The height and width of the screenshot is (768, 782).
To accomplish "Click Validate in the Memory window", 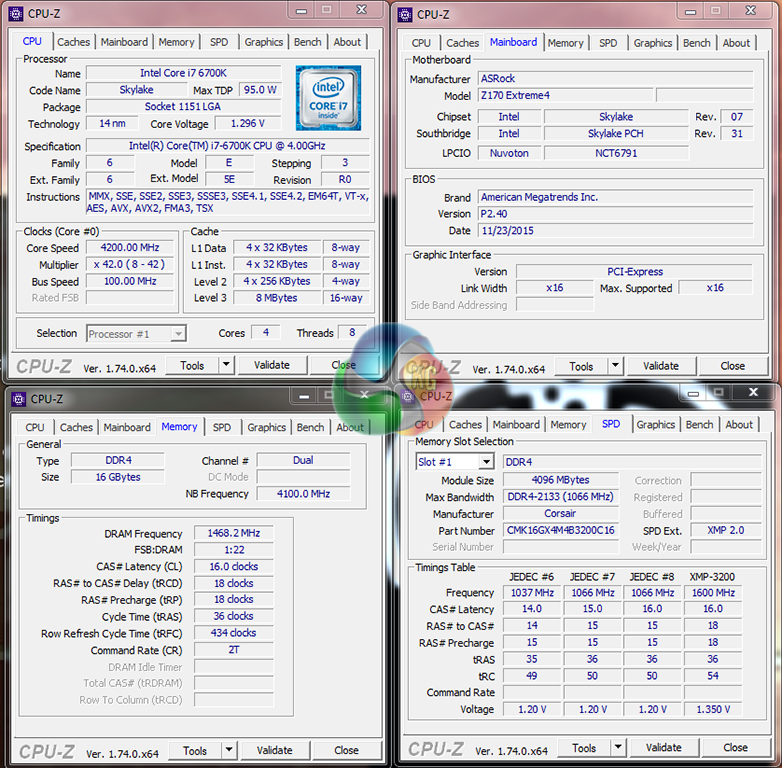I will pyautogui.click(x=274, y=751).
